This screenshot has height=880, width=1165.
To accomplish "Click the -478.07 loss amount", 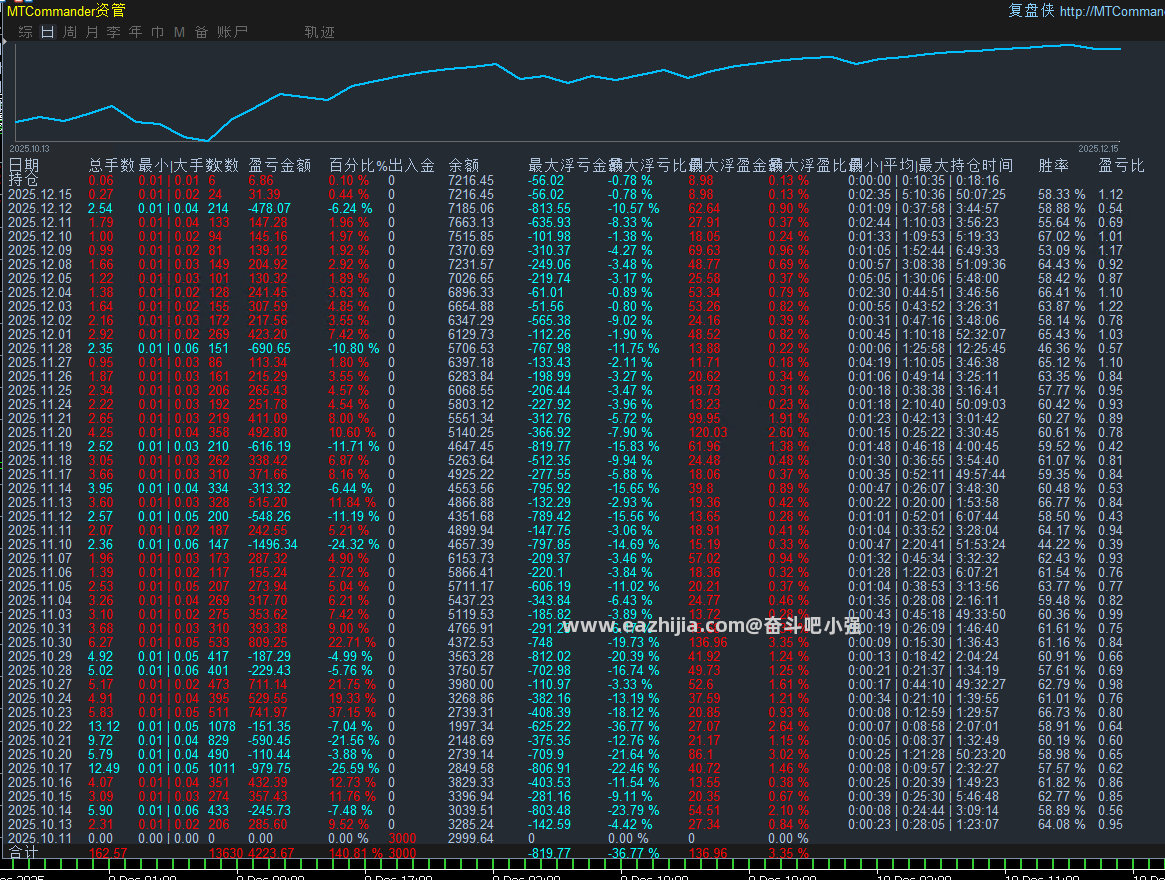I will 270,208.
